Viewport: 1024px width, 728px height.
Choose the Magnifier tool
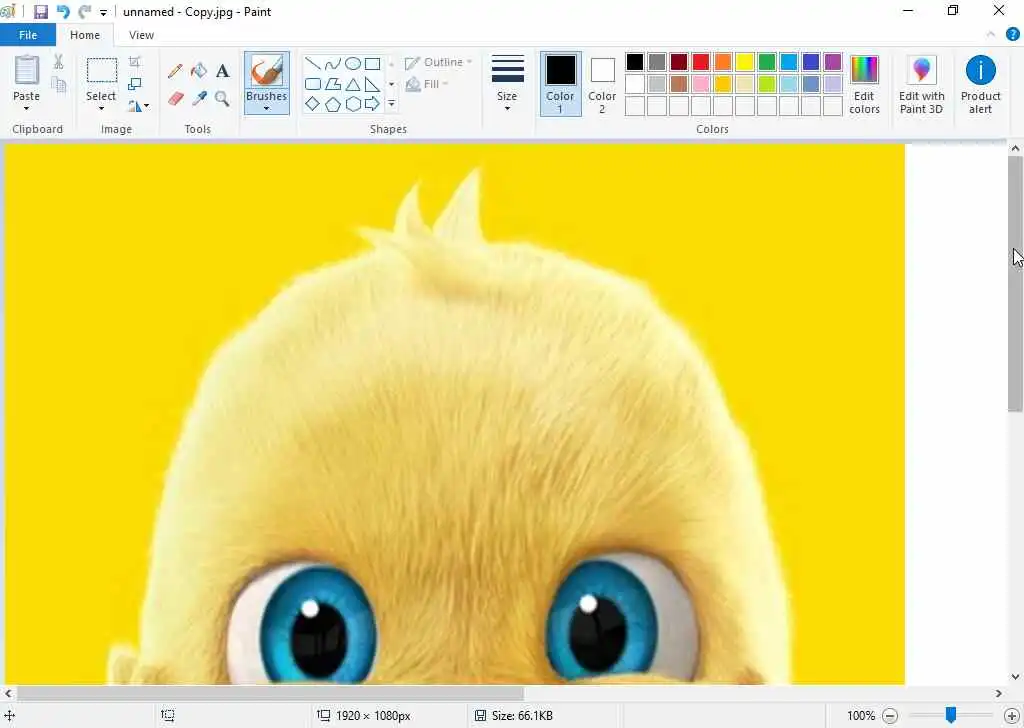[x=223, y=99]
